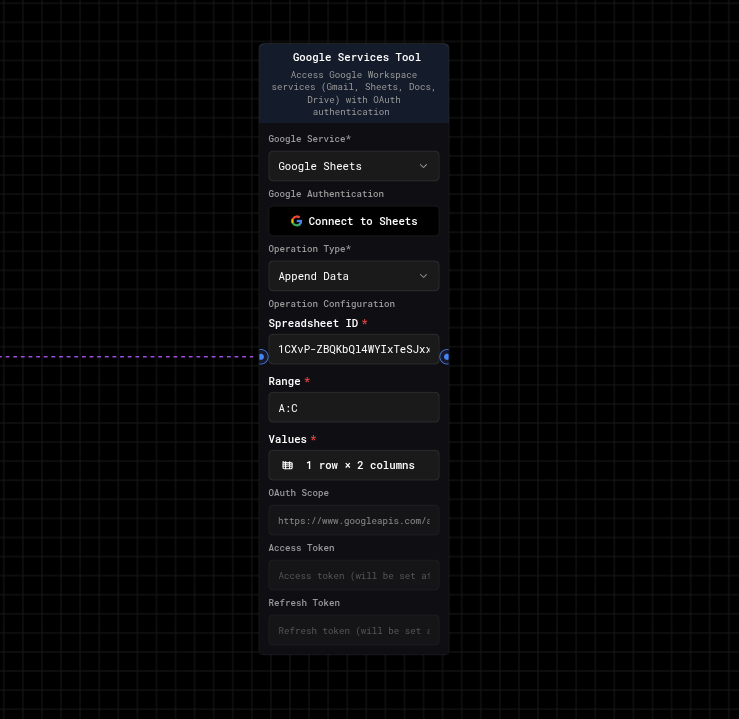The image size is (739, 719).
Task: Click the OAuth Scope URL field
Action: coord(353,520)
